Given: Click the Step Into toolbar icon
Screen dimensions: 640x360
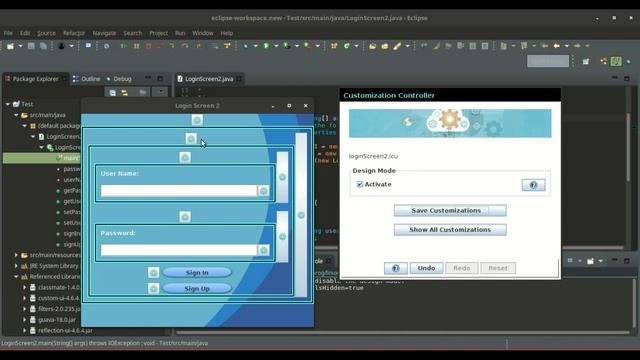Looking at the screenshot, I should (172, 46).
